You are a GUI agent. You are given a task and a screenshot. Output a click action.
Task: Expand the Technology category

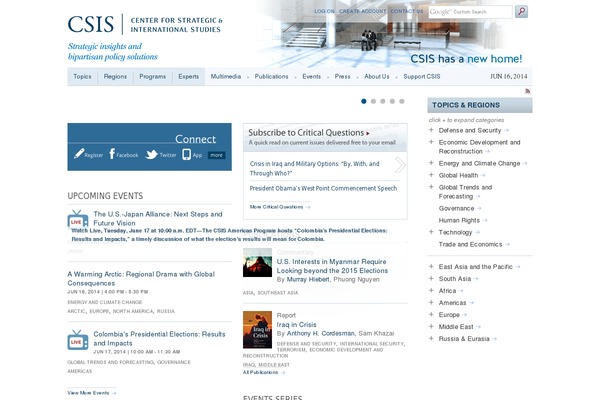point(431,232)
